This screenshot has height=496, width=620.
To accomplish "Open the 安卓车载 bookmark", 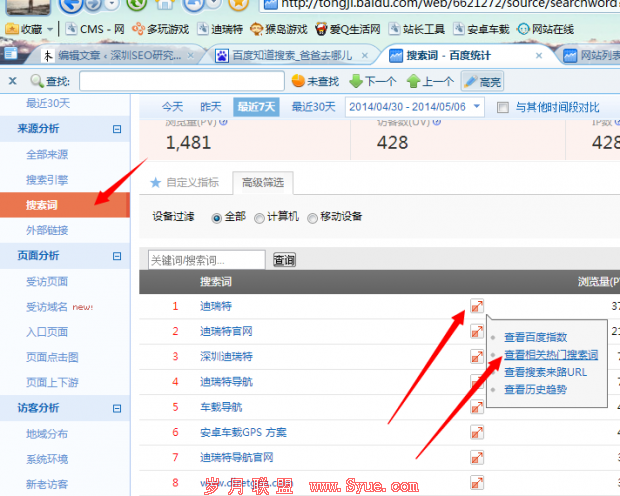I will coord(481,29).
